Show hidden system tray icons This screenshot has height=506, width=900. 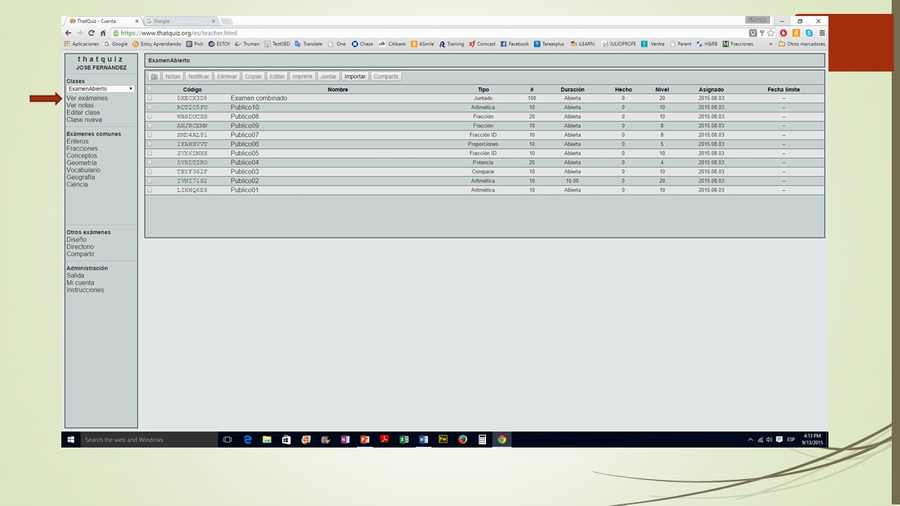pos(750,439)
